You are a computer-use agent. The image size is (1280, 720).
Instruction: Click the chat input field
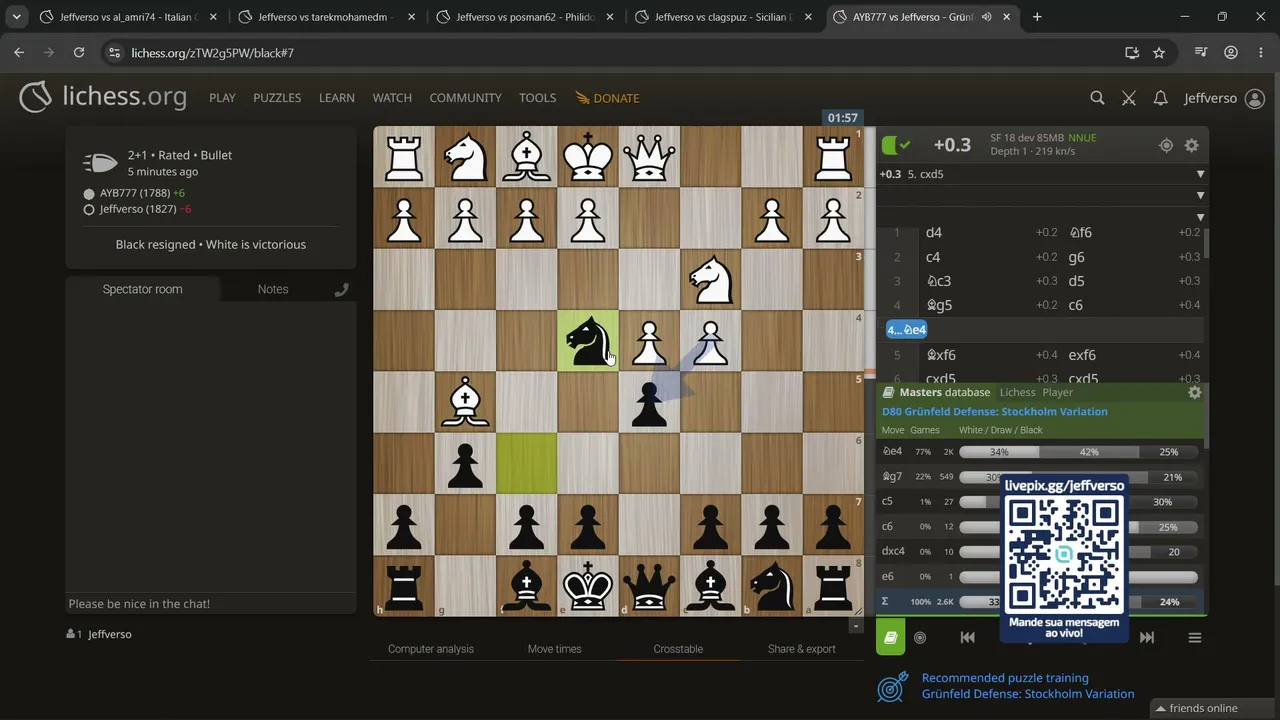point(210,604)
